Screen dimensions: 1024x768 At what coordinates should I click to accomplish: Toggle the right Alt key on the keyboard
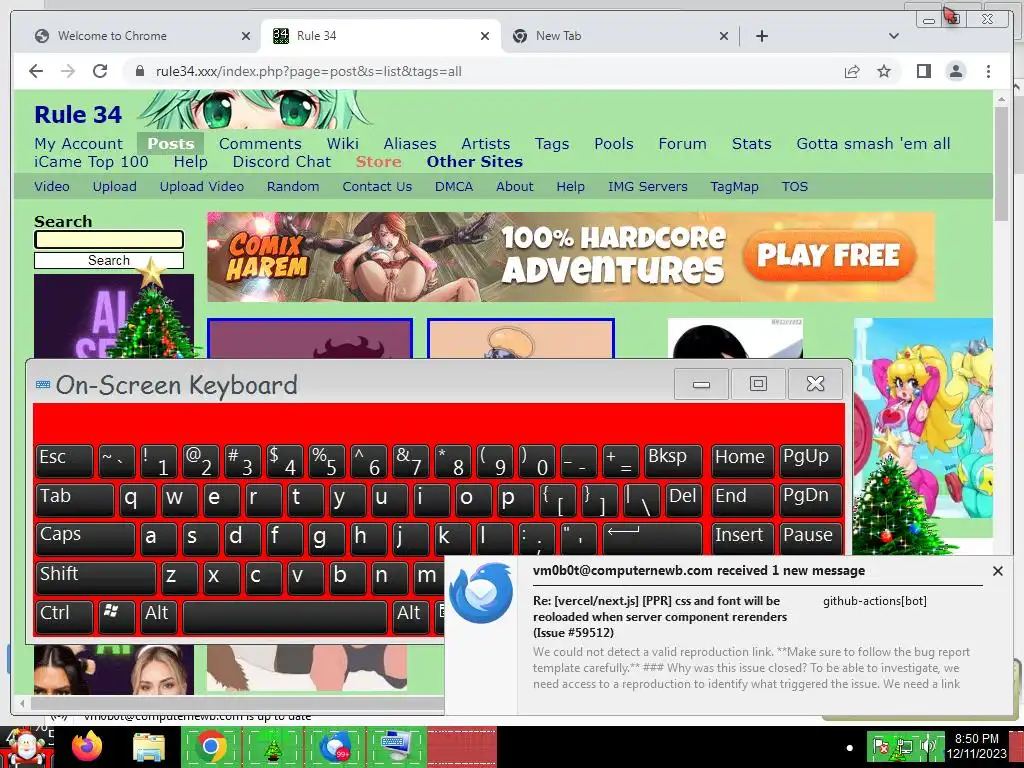click(x=410, y=618)
